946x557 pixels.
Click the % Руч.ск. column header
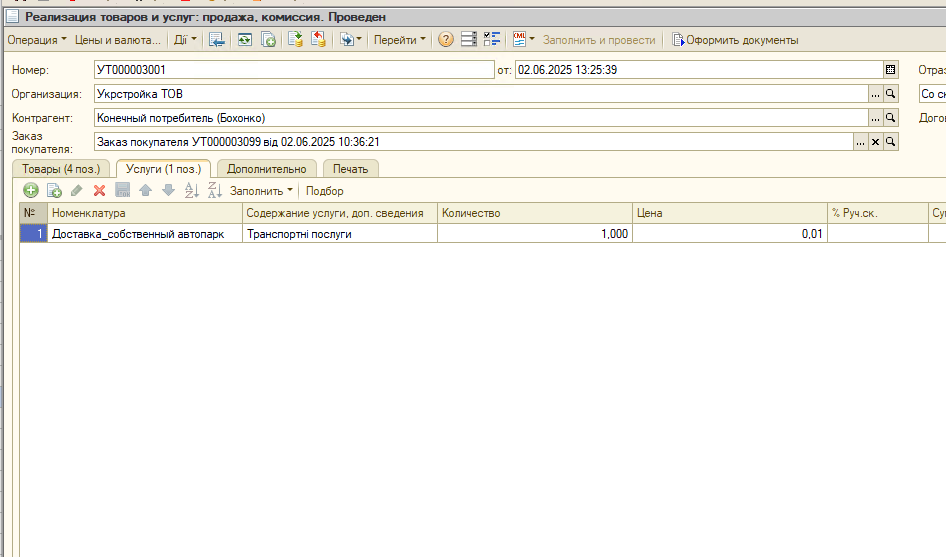(x=877, y=213)
